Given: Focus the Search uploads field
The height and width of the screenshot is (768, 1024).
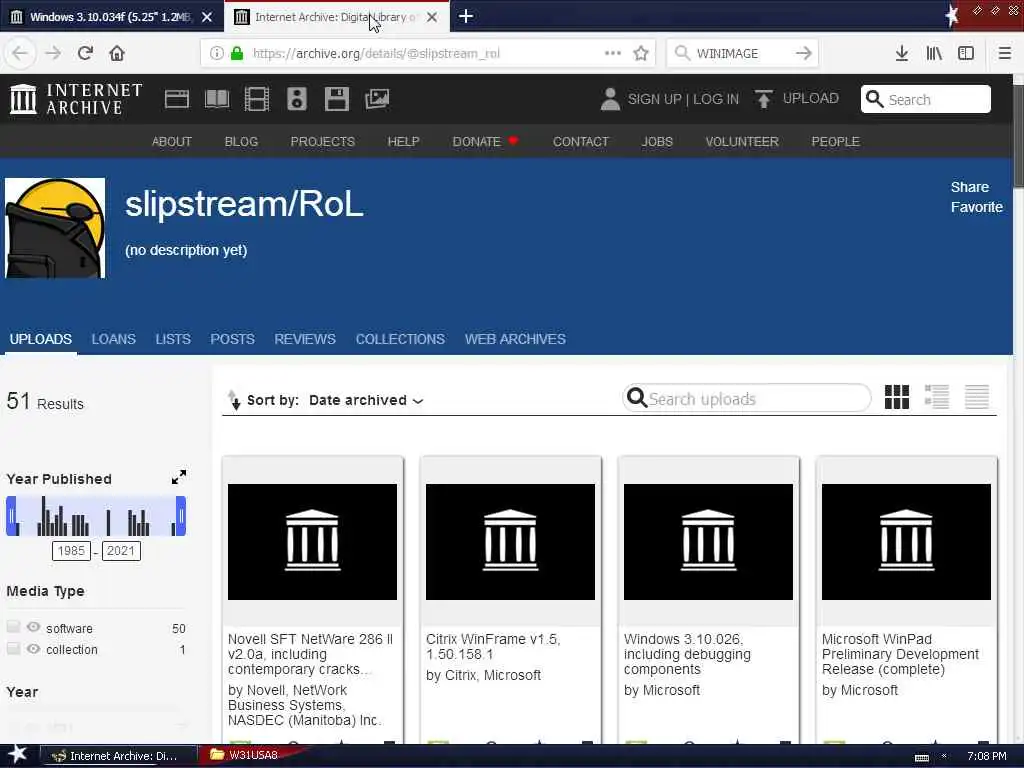Looking at the screenshot, I should (x=747, y=398).
